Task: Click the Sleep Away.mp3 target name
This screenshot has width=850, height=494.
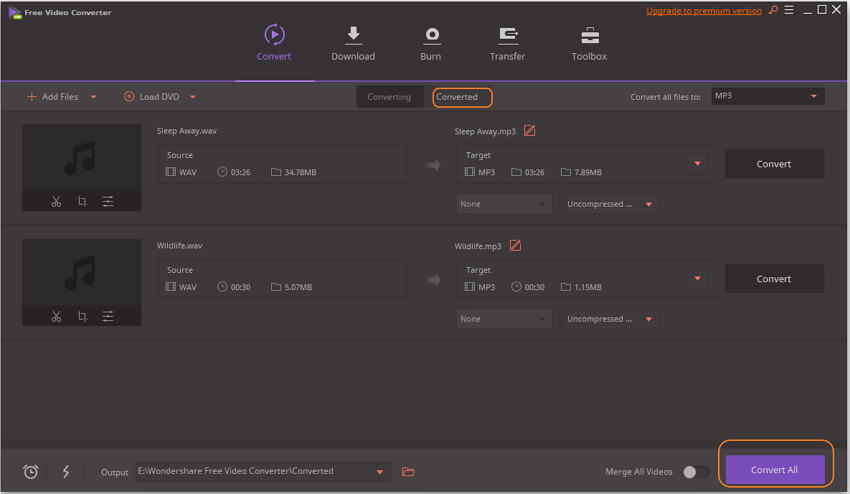Action: point(485,131)
